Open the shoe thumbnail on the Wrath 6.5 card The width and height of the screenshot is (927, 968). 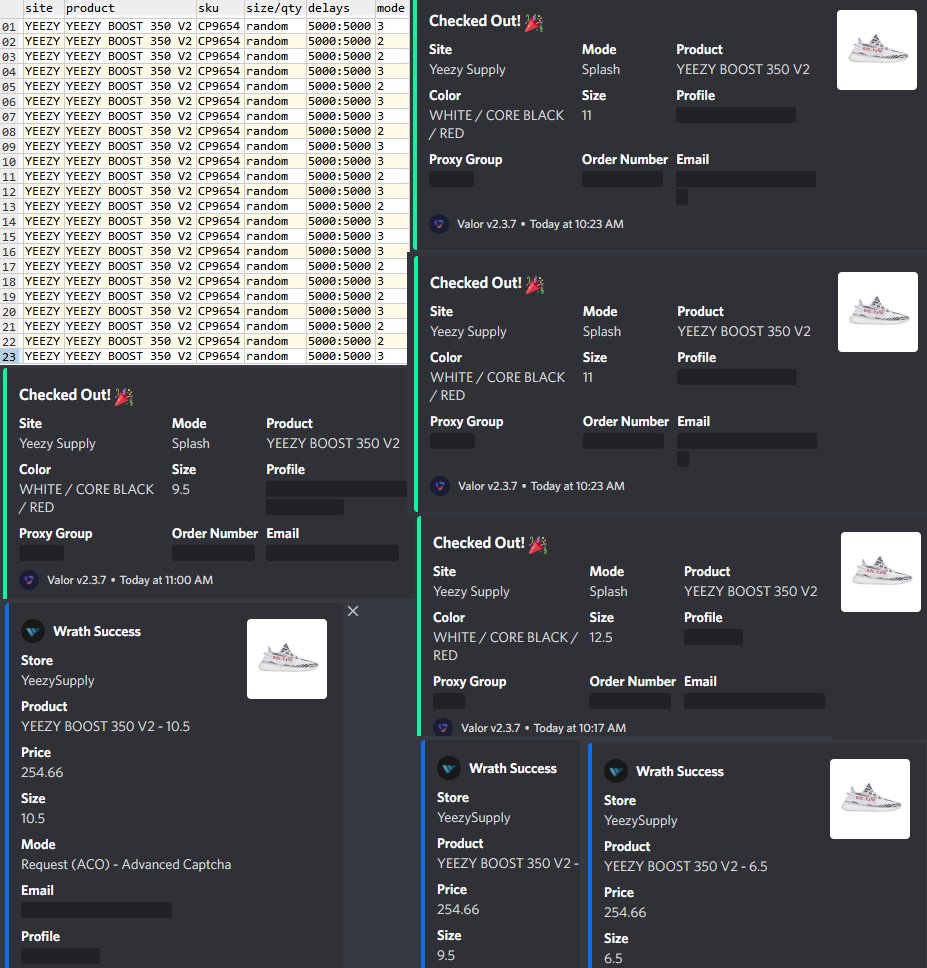tap(870, 799)
